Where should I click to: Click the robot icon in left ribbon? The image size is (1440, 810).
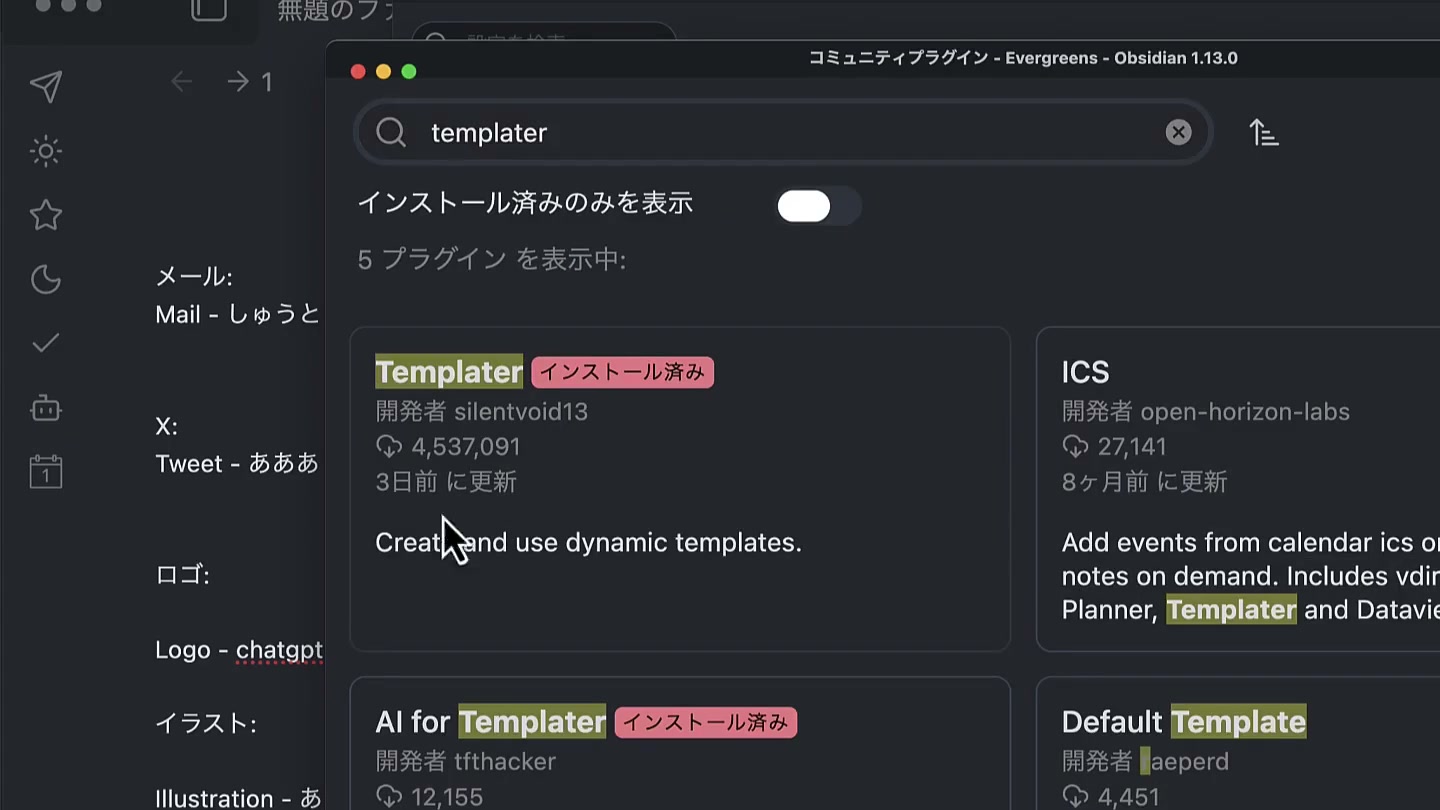click(x=46, y=408)
